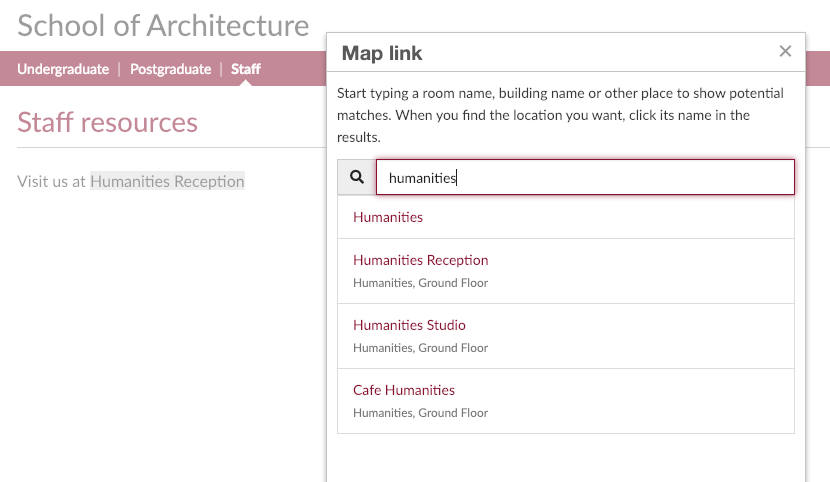Click the Map link dialog title
The width and height of the screenshot is (830, 482).
(382, 52)
